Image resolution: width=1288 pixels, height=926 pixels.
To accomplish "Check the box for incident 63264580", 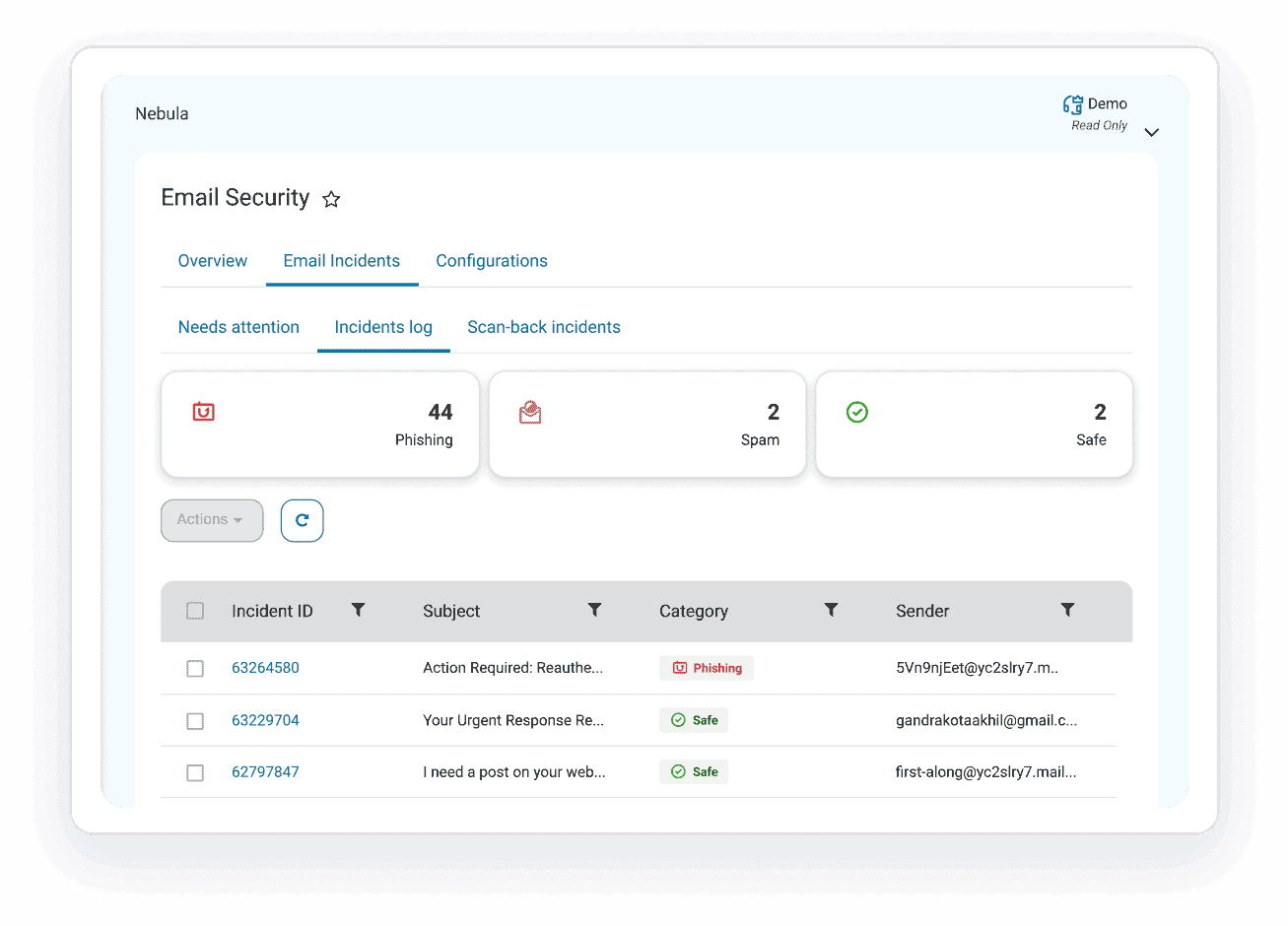I will click(x=195, y=669).
